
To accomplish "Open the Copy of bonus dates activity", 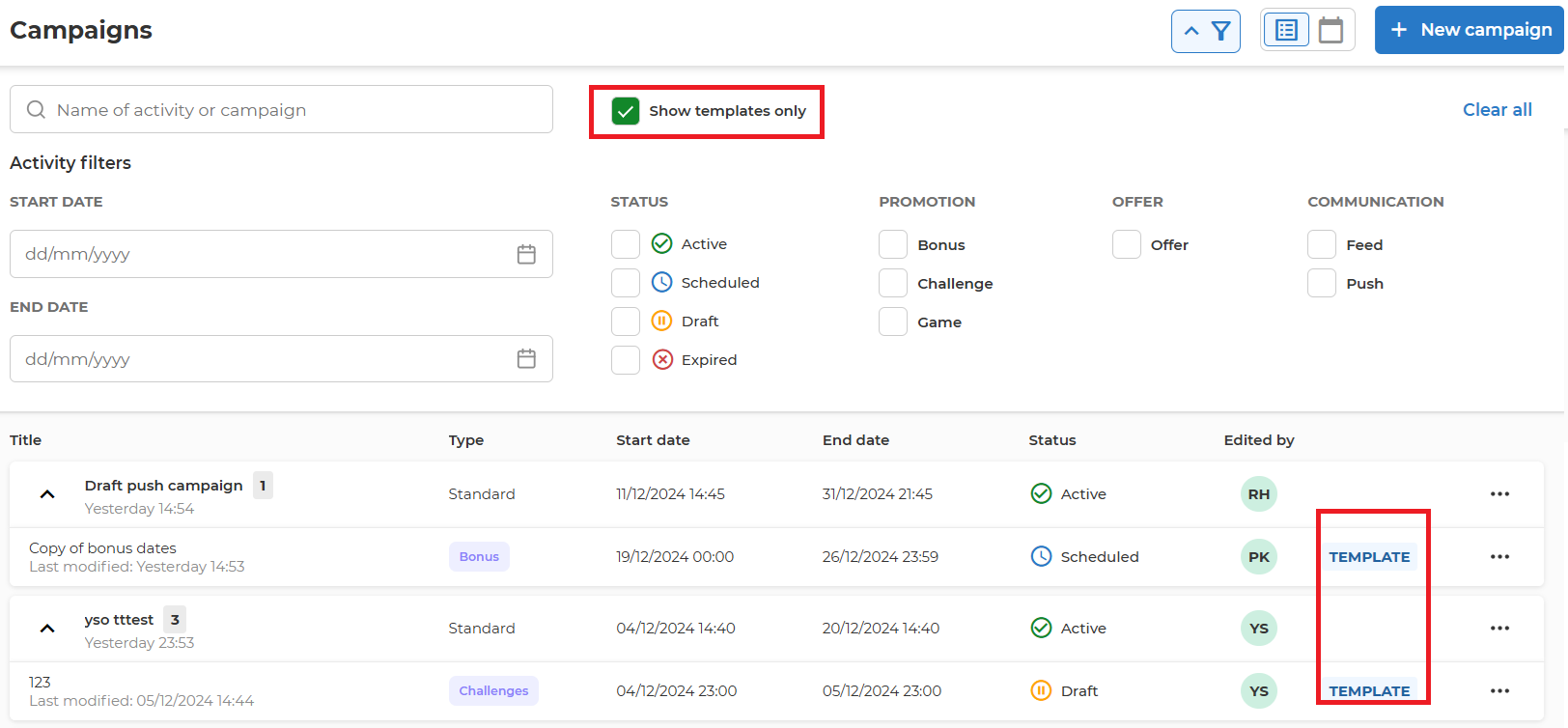I will coord(102,548).
